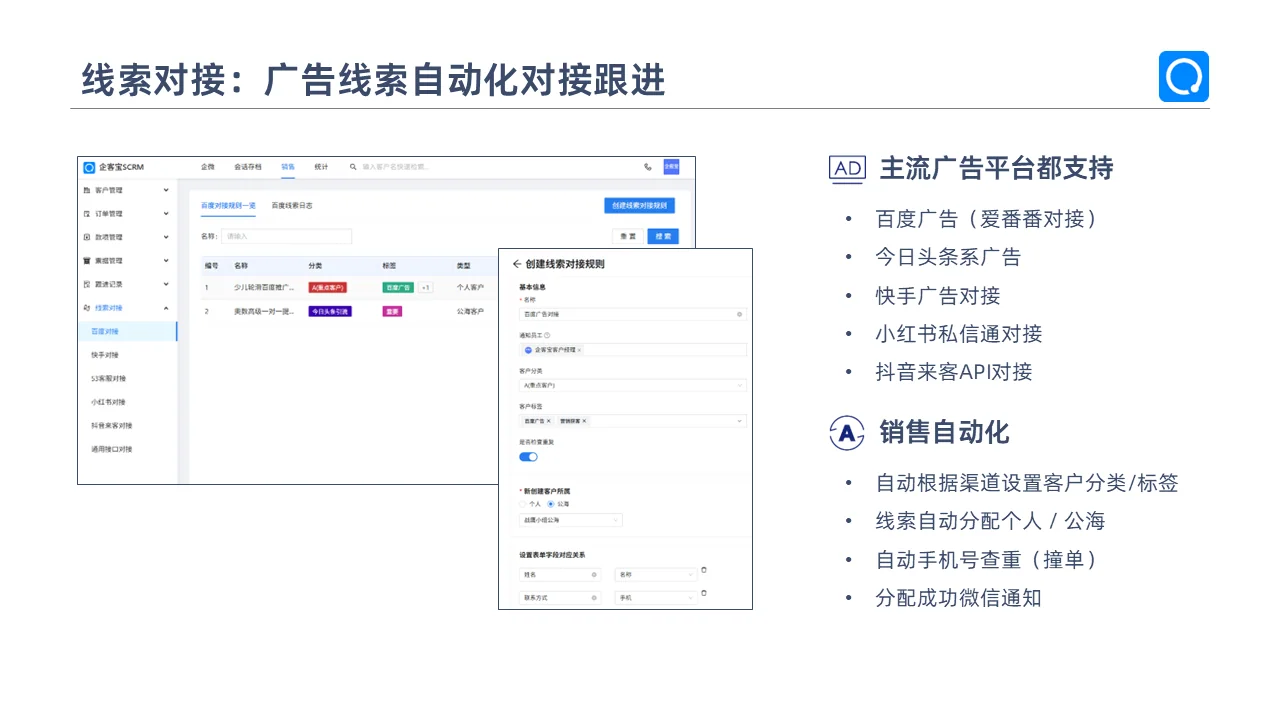This screenshot has width=1280, height=720.
Task: Remove the 营销获客 tag in 客户标签 field
Action: pyautogui.click(x=584, y=421)
